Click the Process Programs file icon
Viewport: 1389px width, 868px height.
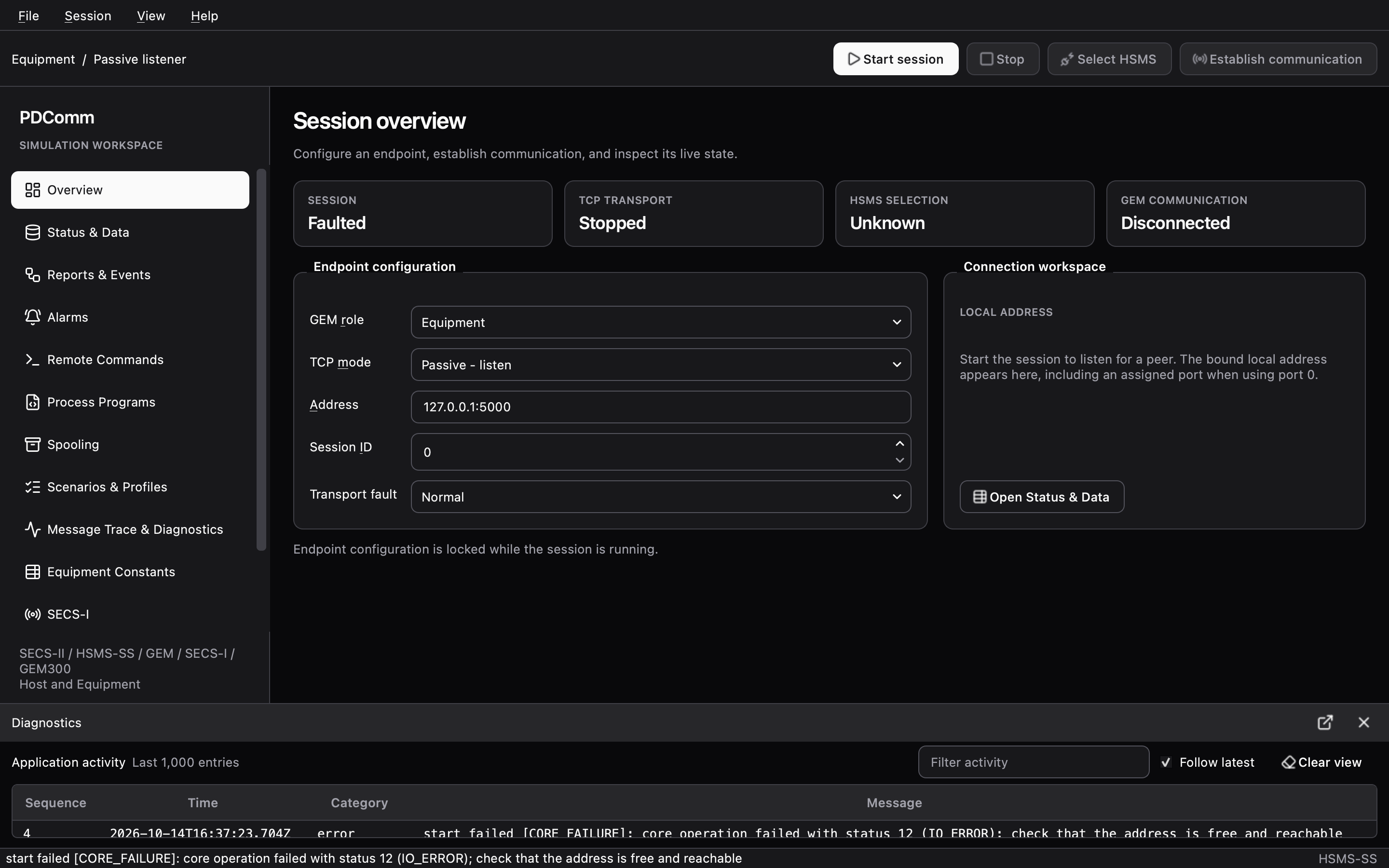click(x=33, y=403)
